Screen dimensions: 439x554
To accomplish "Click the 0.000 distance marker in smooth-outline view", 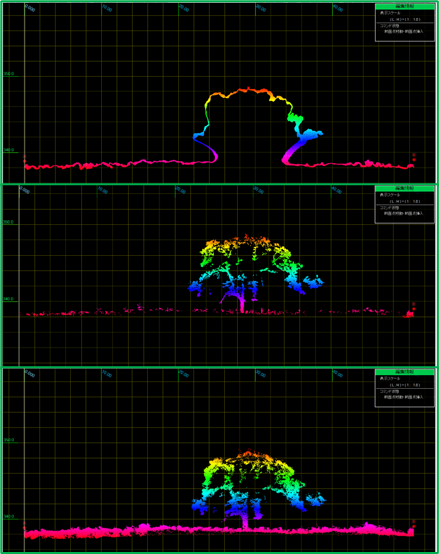I will pyautogui.click(x=30, y=8).
